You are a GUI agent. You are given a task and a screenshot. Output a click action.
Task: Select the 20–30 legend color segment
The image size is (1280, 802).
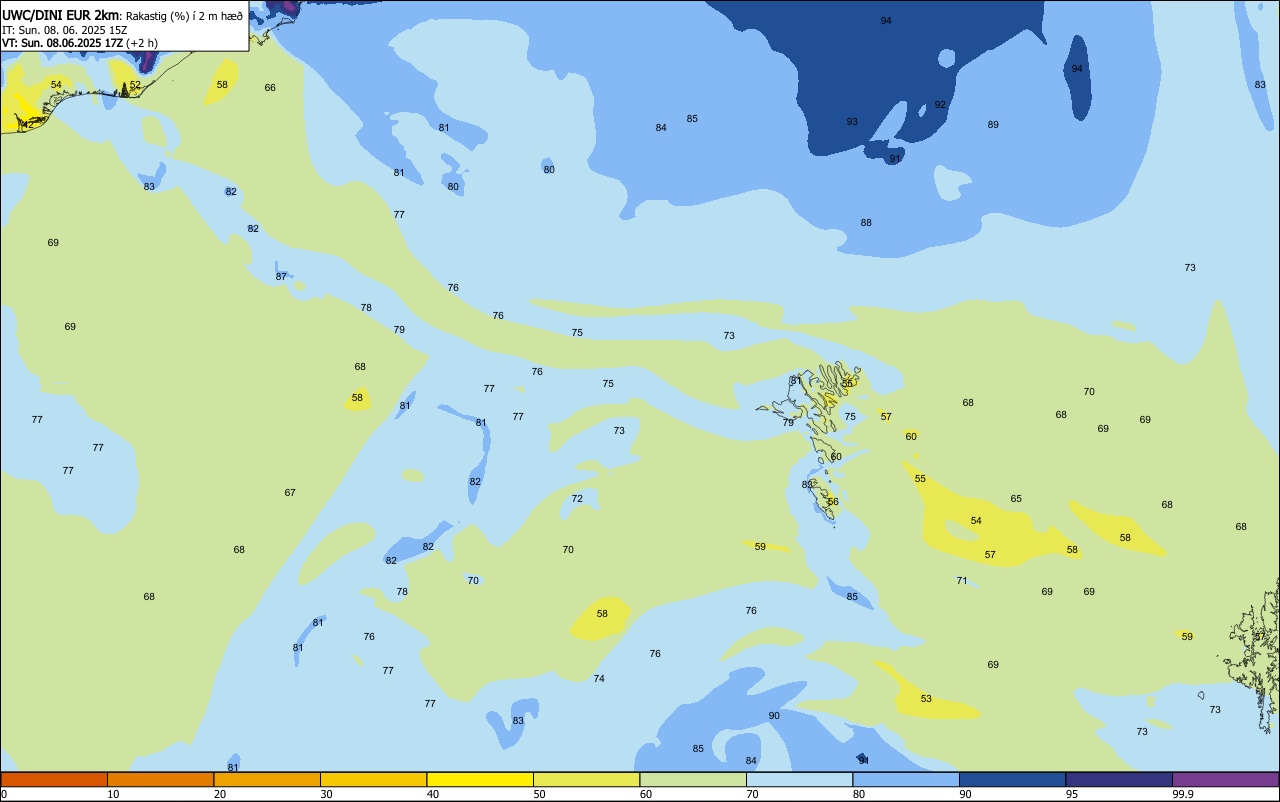pyautogui.click(x=267, y=779)
